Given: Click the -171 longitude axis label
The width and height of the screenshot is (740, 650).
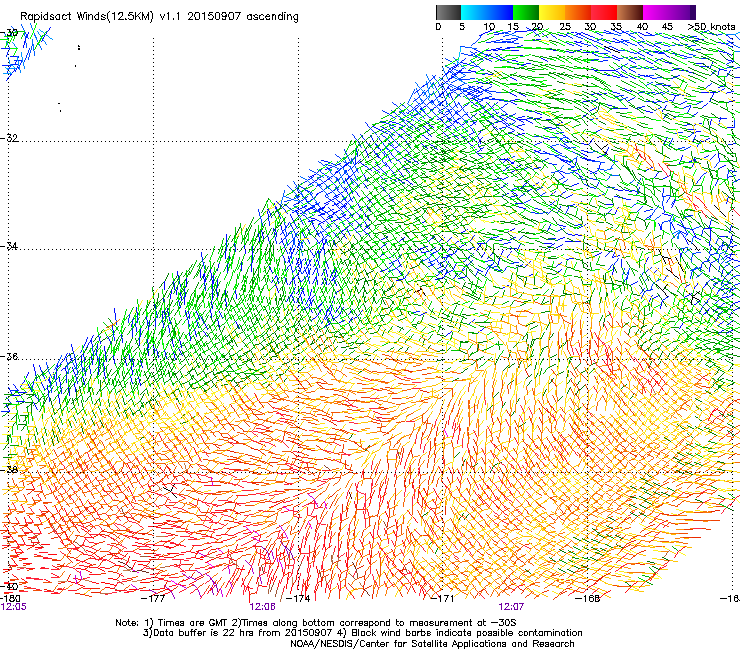Looking at the screenshot, I should pyautogui.click(x=443, y=599).
